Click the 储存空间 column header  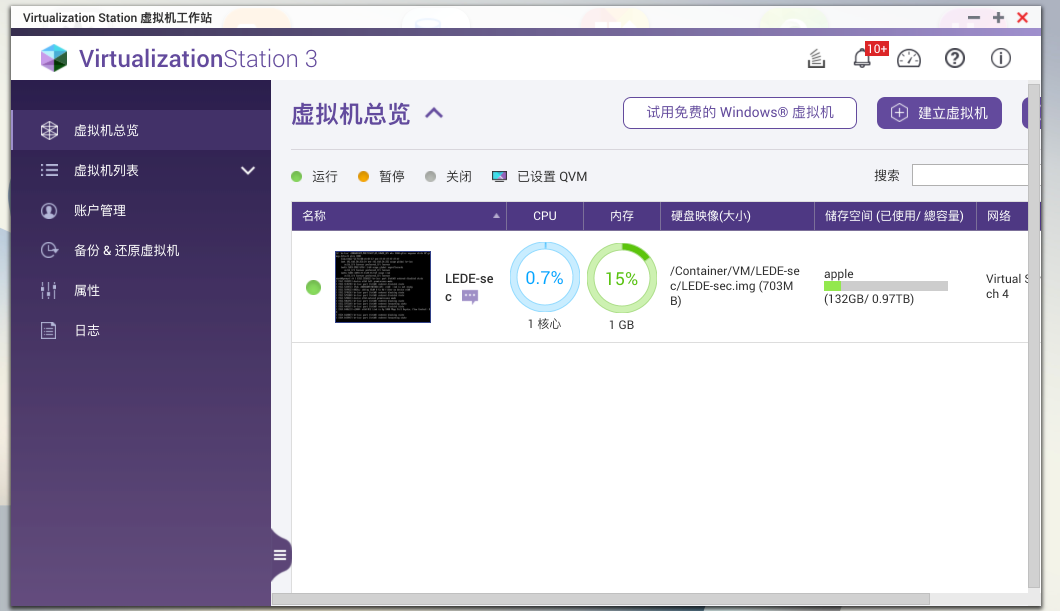[896, 216]
